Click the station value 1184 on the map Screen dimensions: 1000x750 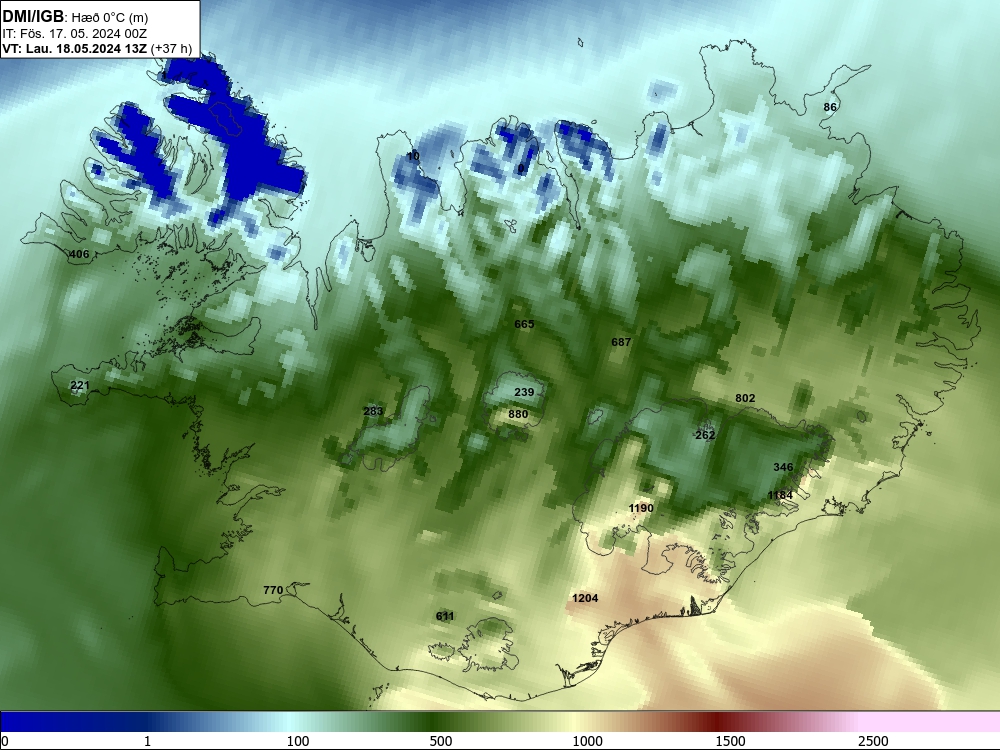click(x=780, y=496)
